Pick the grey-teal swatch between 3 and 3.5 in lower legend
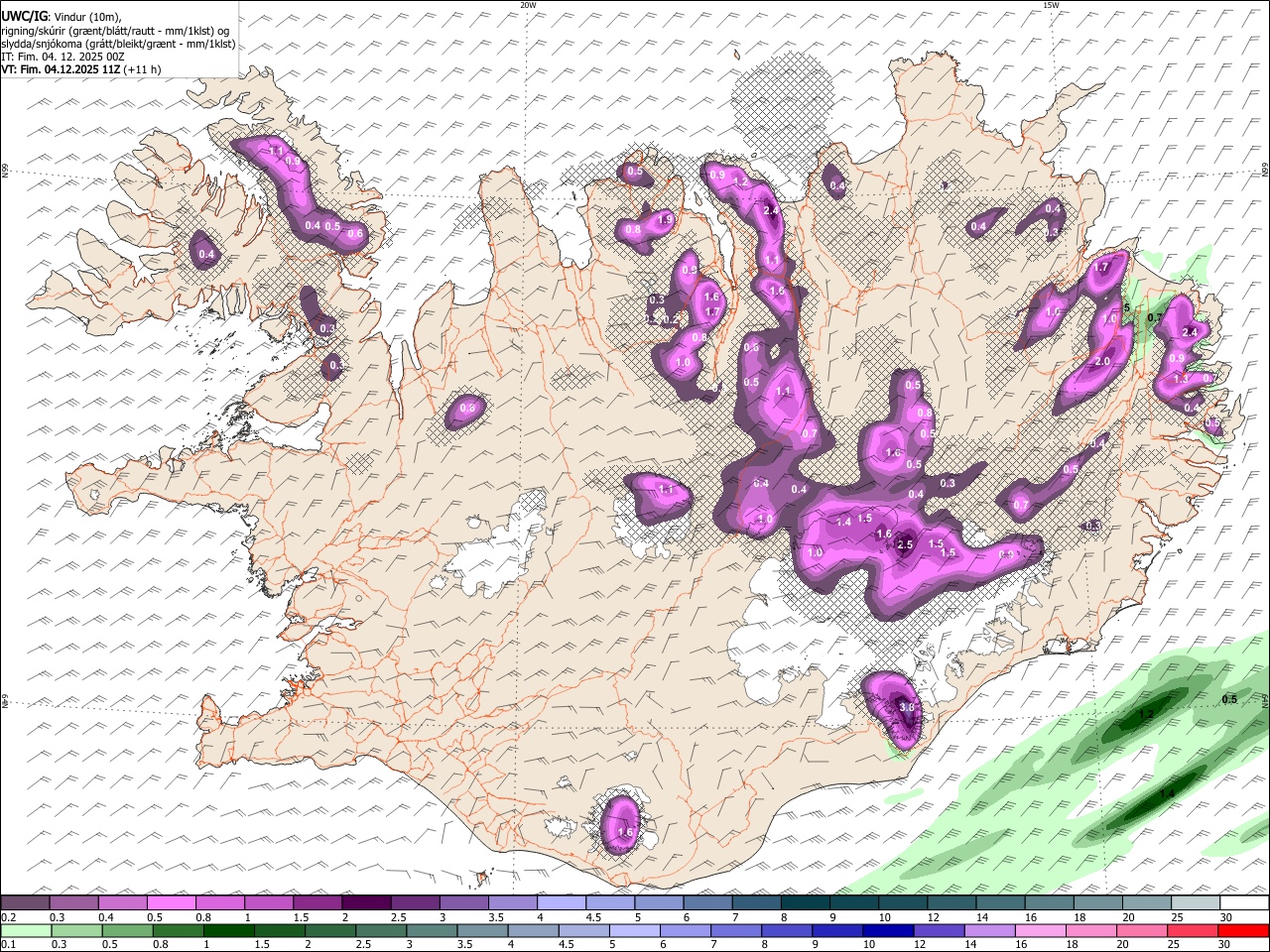 click(433, 930)
